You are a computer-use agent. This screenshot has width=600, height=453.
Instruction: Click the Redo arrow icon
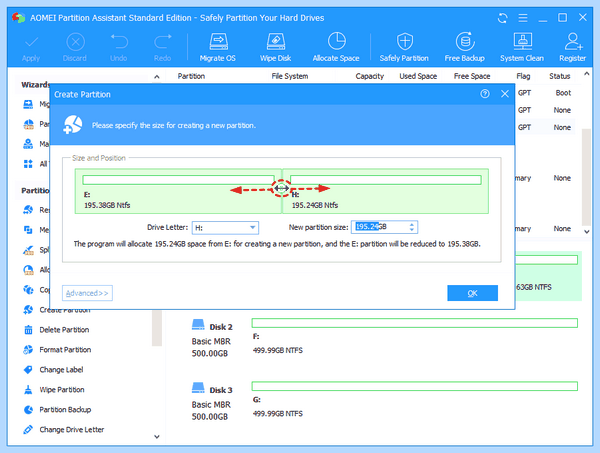tap(163, 41)
